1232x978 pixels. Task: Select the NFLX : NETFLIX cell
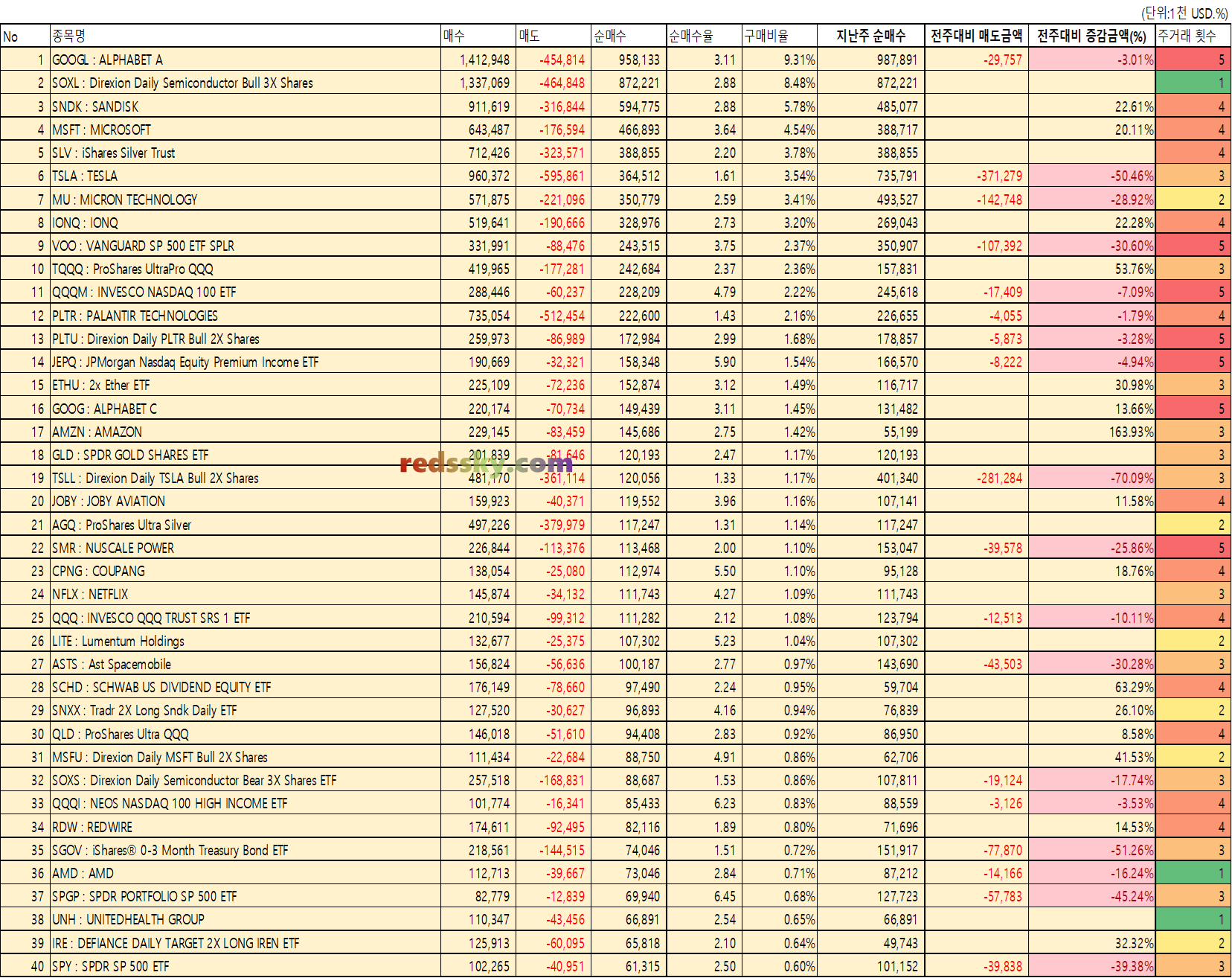(246, 594)
